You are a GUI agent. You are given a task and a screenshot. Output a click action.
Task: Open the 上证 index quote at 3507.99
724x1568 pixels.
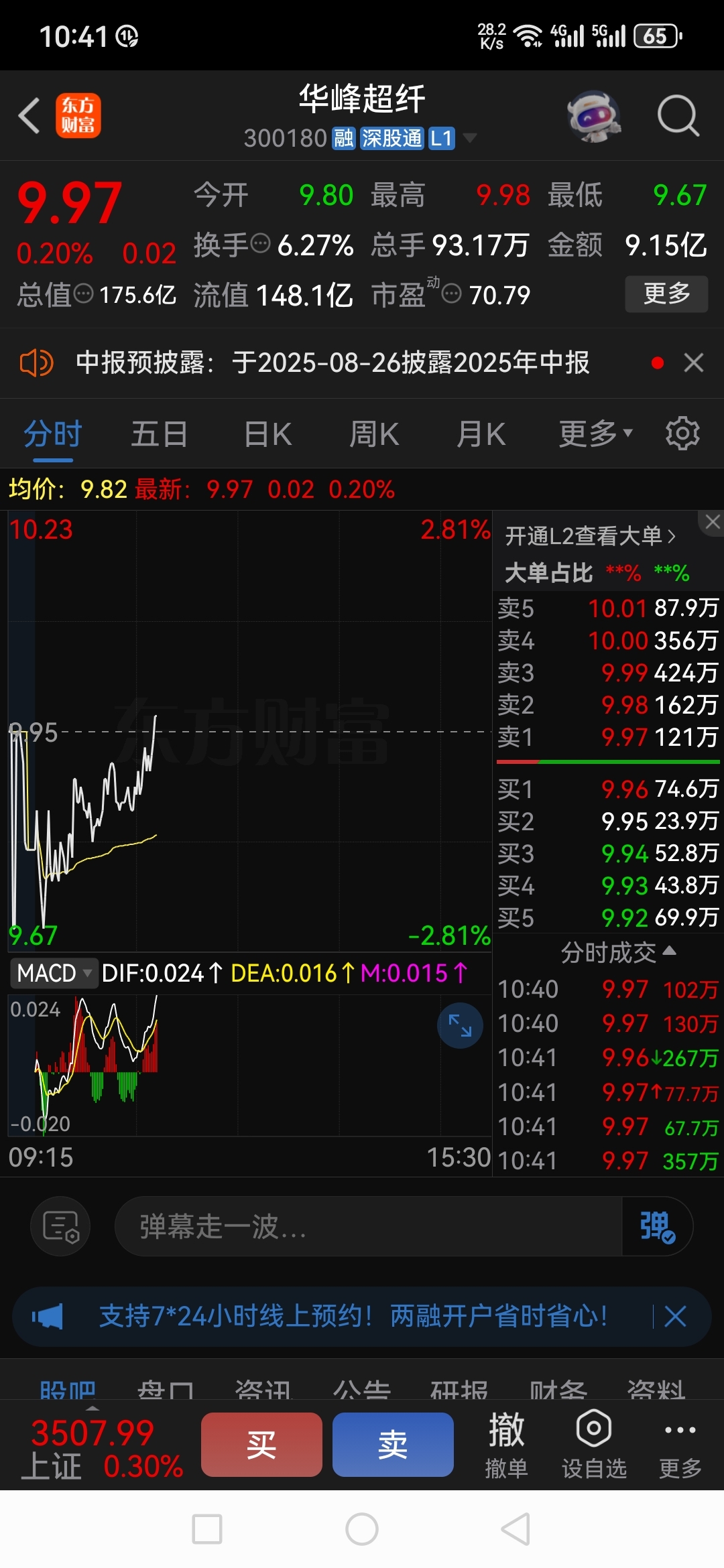coord(101,1449)
